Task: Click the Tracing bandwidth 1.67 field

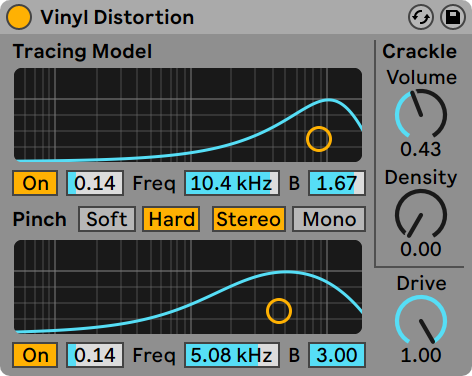Action: click(337, 183)
